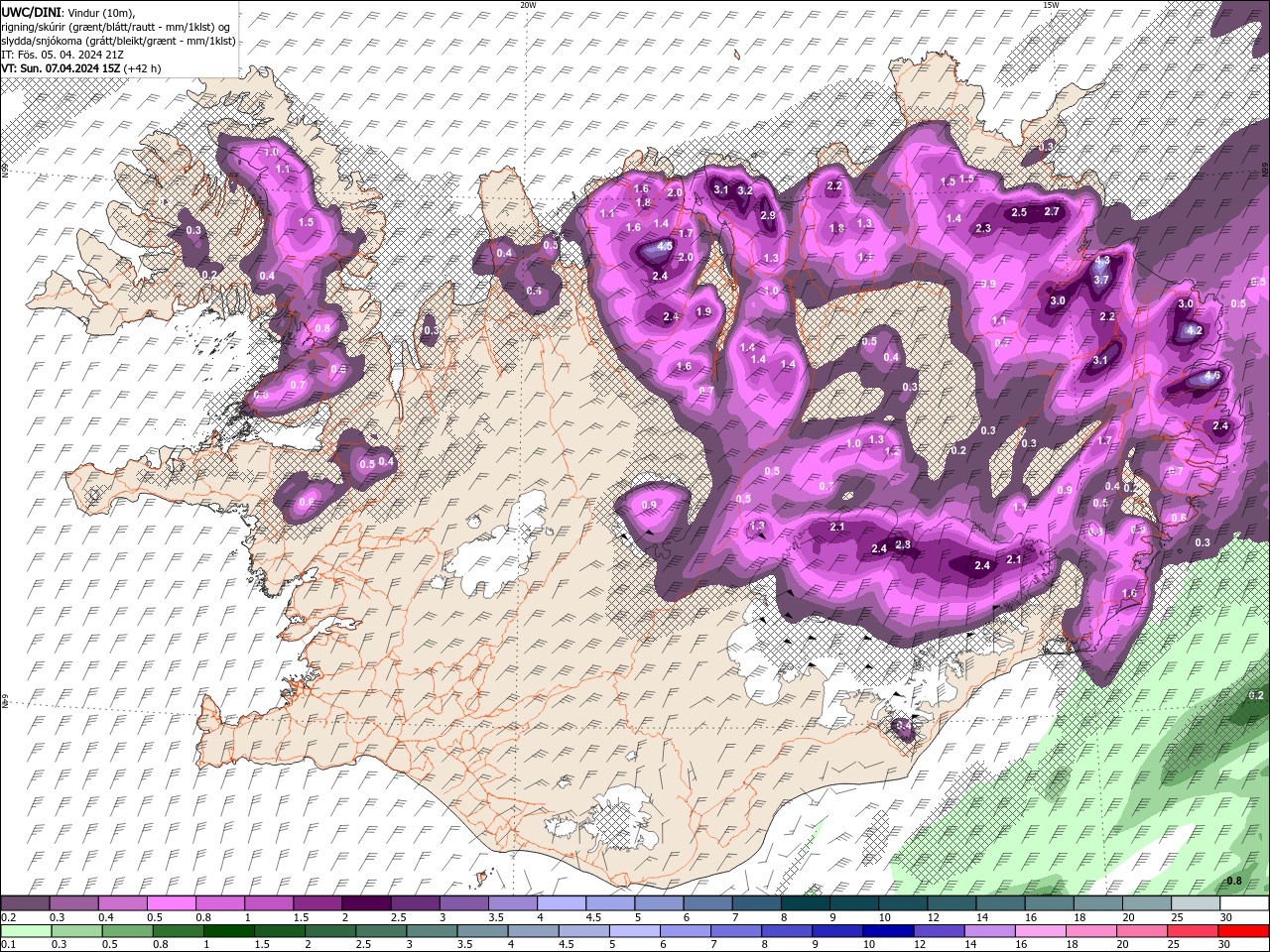Image resolution: width=1270 pixels, height=952 pixels.
Task: Click the darkest purple 2–2.5 swatch in upper legend row
Action: coord(366,903)
